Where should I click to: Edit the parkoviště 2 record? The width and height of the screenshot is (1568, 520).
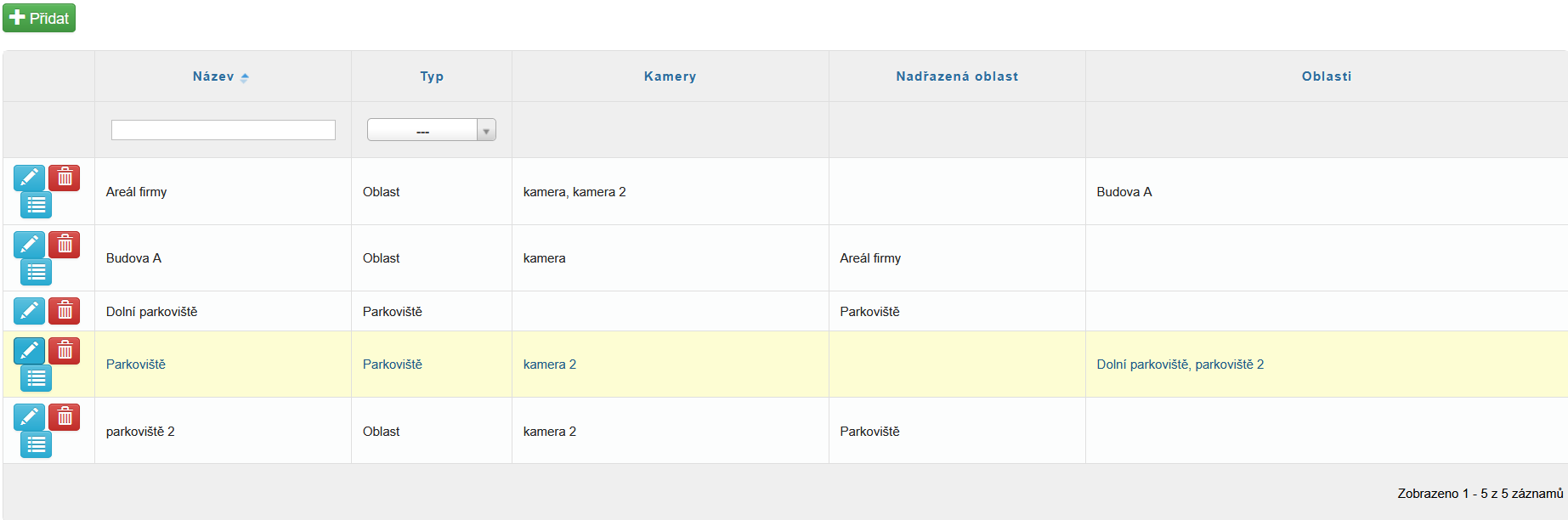[29, 417]
